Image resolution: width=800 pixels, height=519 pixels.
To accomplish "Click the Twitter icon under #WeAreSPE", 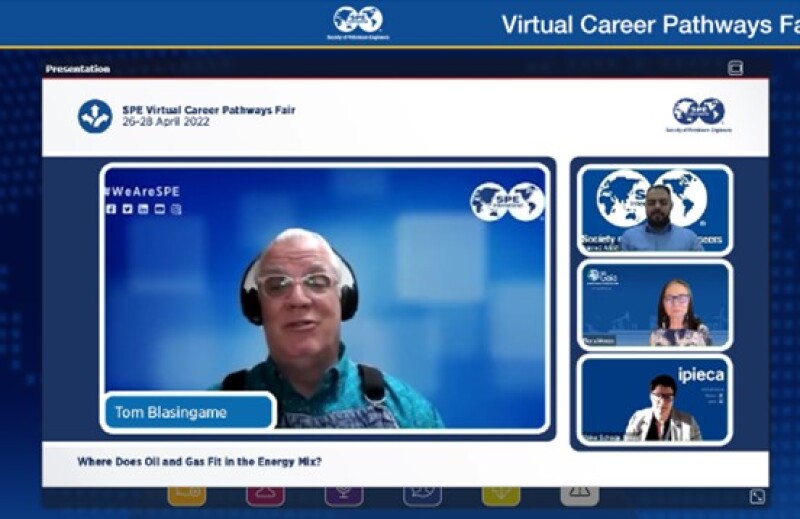I will 127,209.
